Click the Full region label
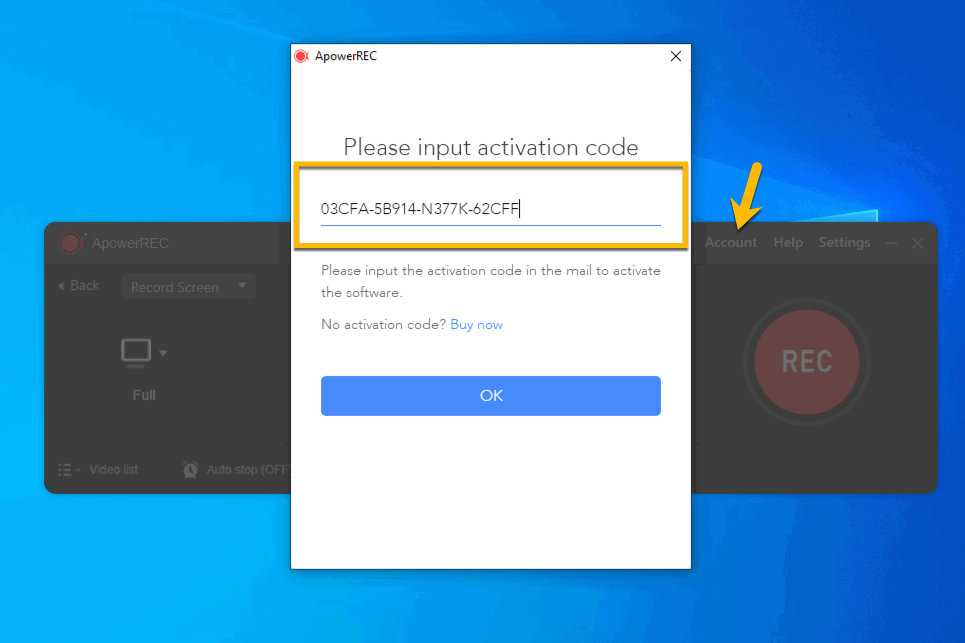 click(144, 395)
